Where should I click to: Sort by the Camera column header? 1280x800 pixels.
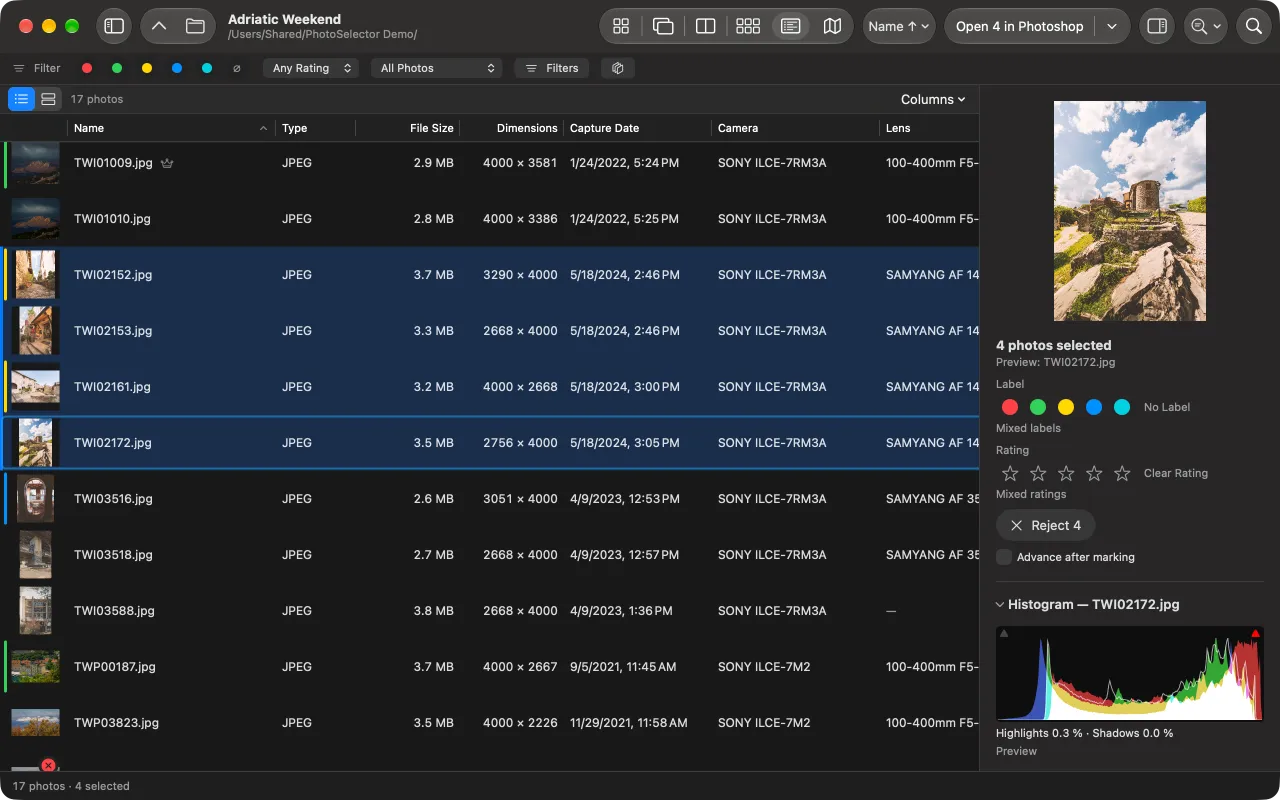pos(795,128)
